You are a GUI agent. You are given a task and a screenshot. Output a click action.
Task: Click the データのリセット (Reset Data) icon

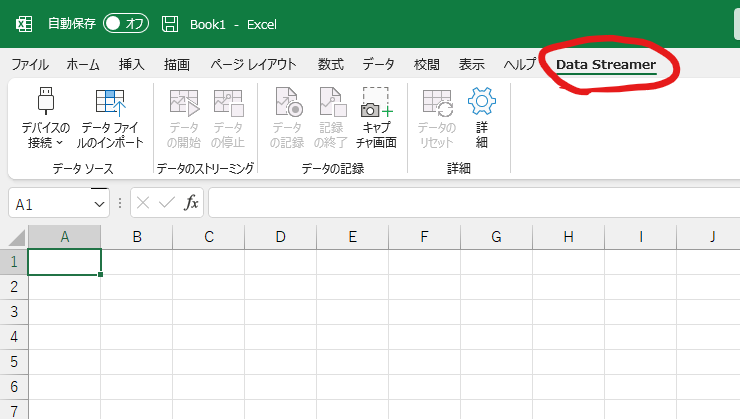pos(437,103)
